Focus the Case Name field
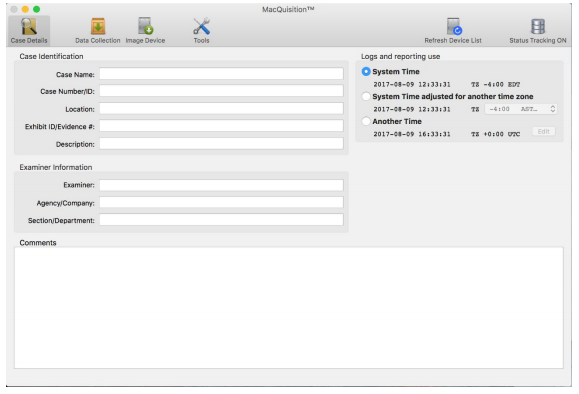The image size is (579, 394). [x=221, y=73]
